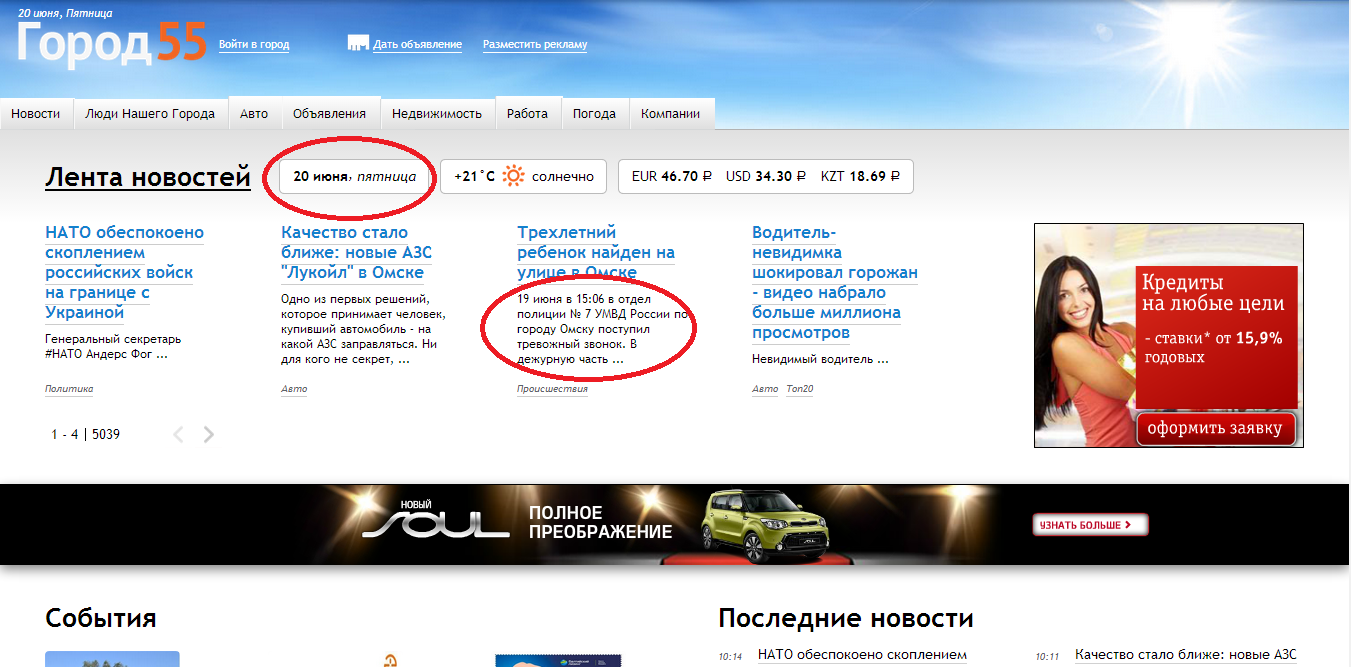Screen dimensions: 1351x667
Task: Go to next news page arrow
Action: [x=209, y=434]
